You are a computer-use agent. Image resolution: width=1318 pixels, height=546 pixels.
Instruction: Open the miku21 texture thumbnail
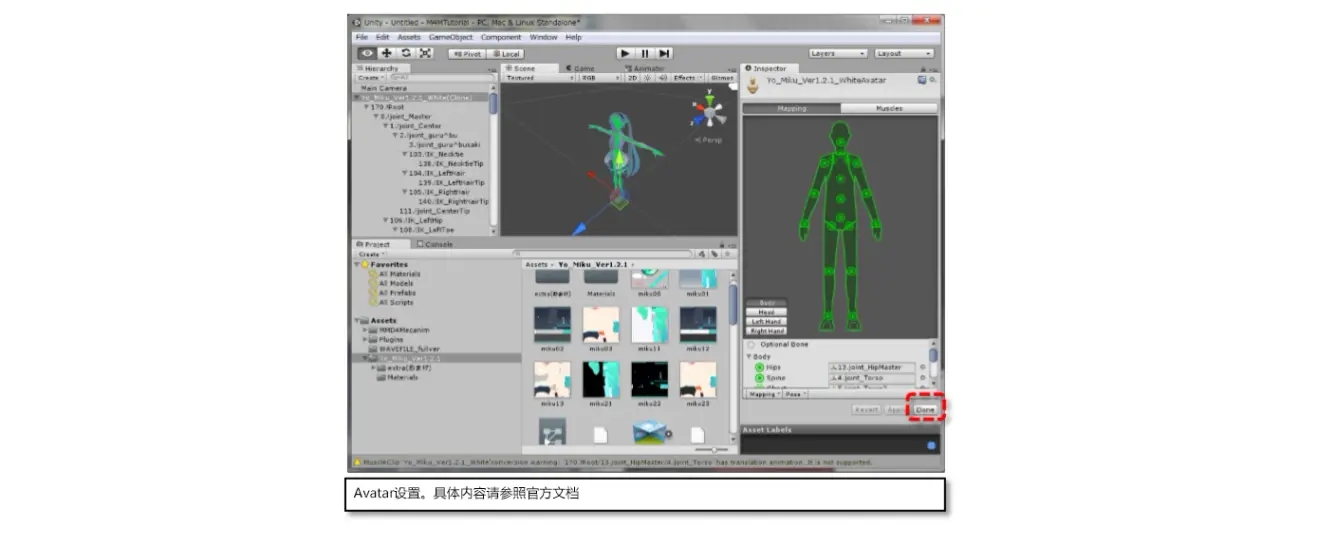601,380
